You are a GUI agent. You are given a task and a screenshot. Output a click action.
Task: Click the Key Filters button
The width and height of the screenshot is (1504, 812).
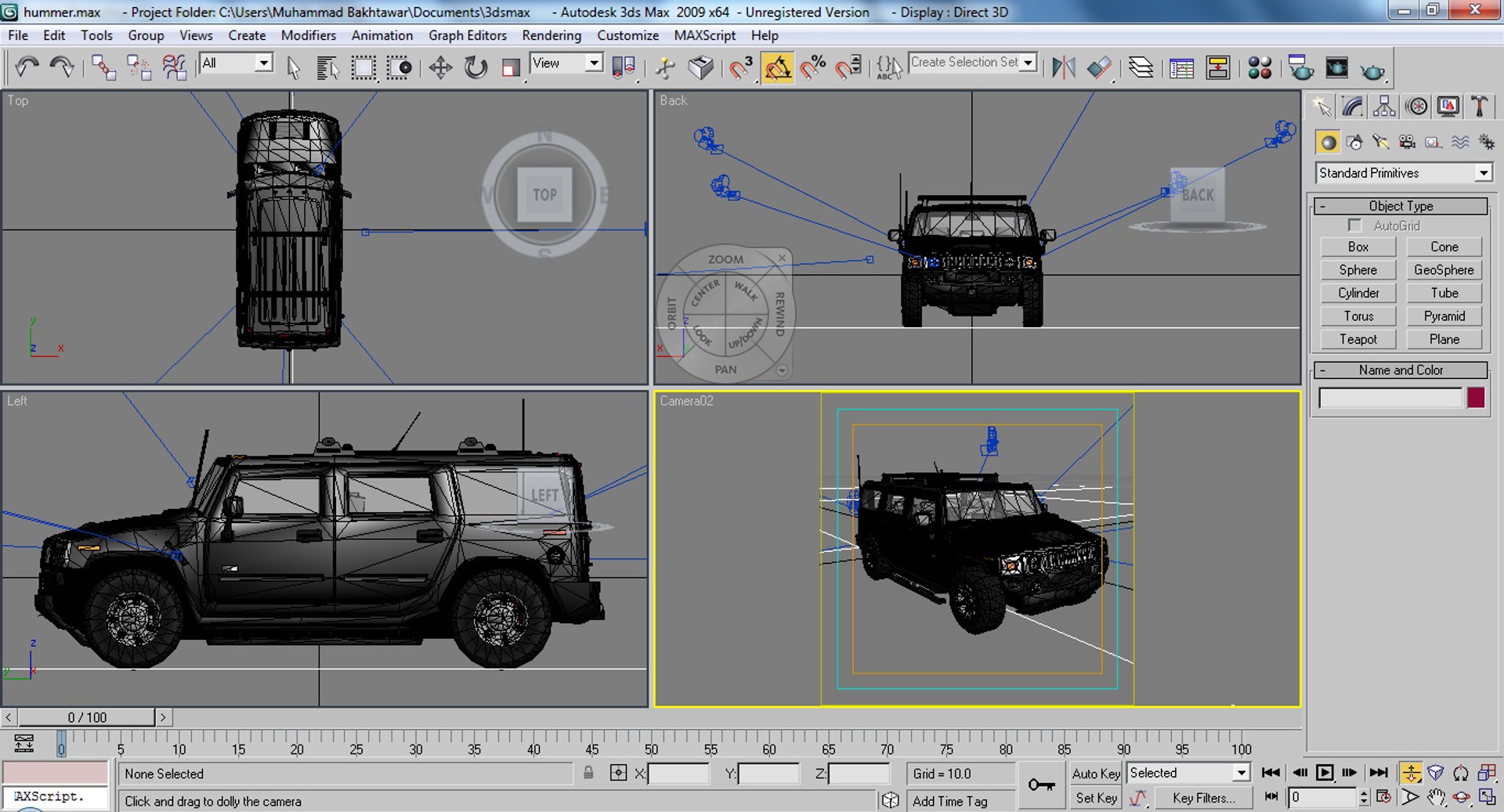[x=1203, y=798]
